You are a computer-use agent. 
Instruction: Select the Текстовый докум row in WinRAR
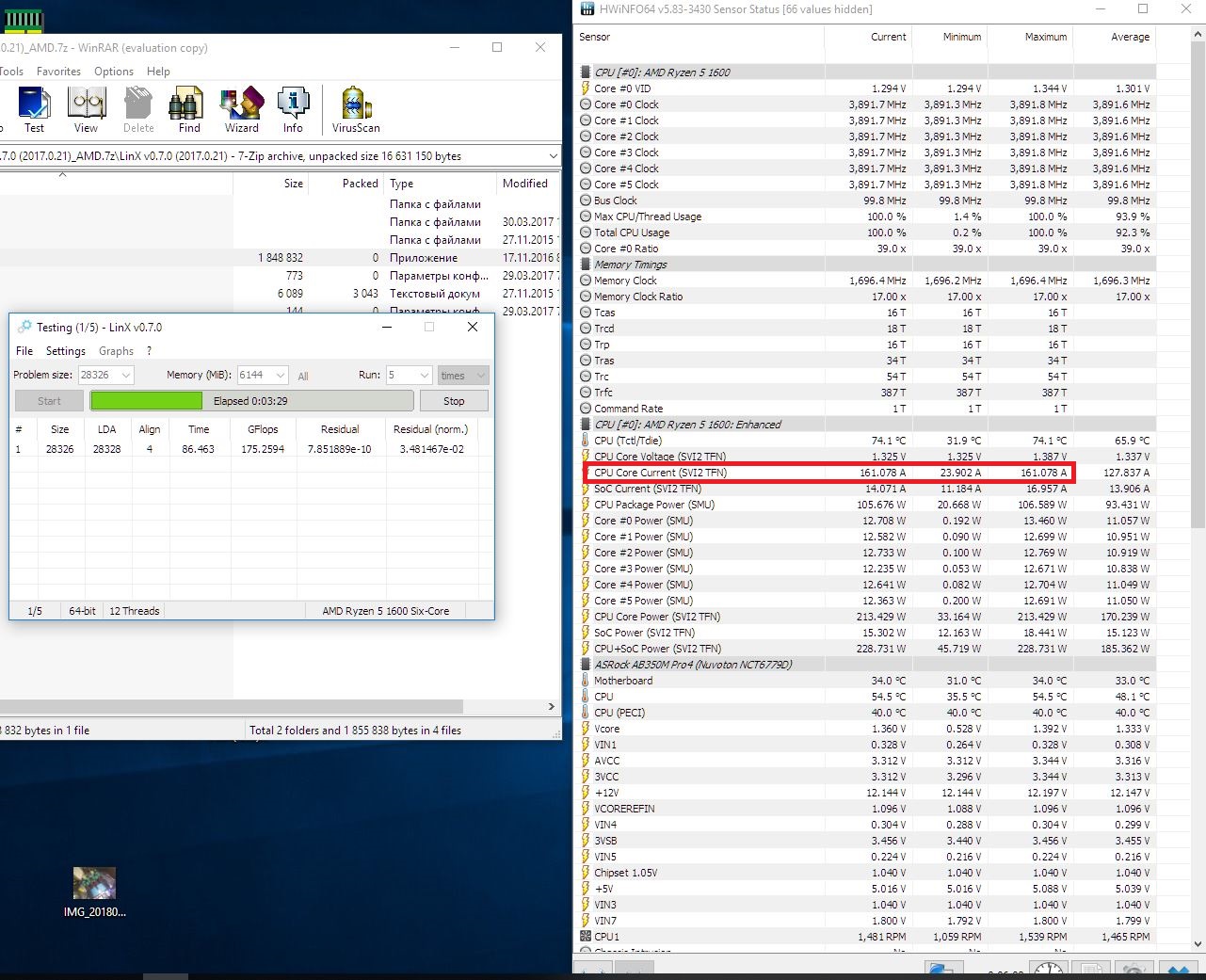[281, 294]
